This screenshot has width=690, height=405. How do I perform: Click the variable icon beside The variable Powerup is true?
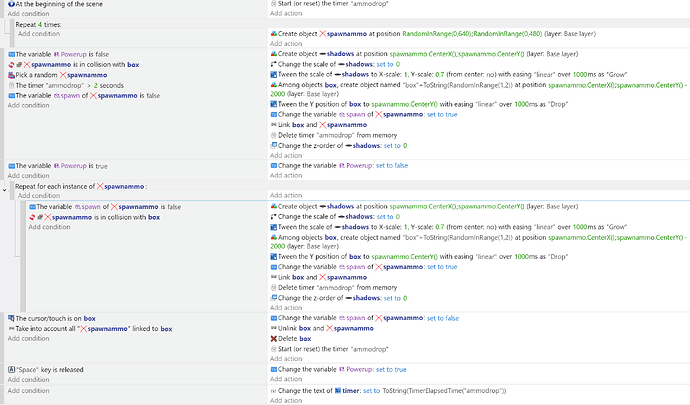[x=11, y=166]
